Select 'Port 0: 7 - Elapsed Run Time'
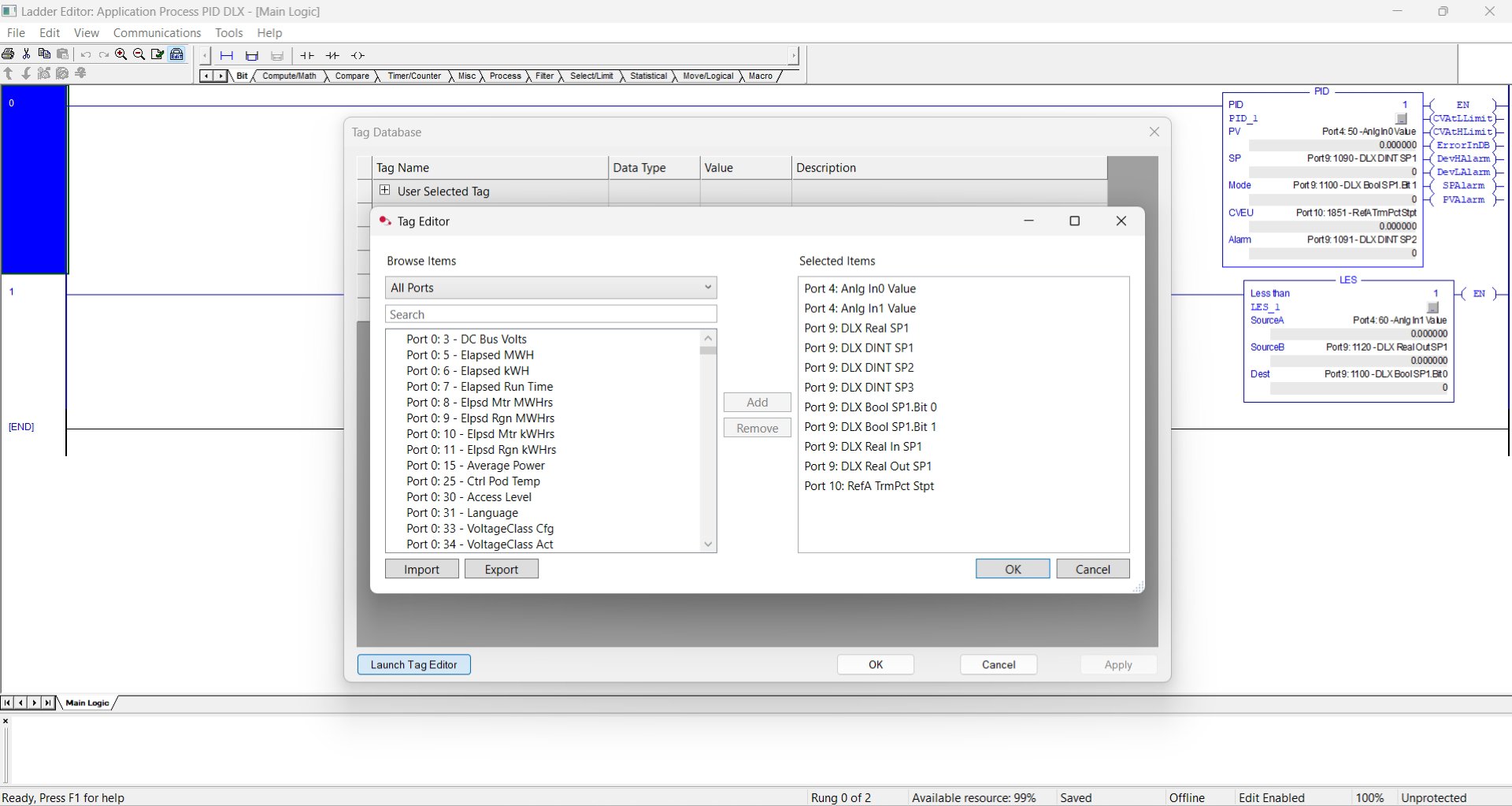This screenshot has width=1512, height=806. tap(480, 386)
